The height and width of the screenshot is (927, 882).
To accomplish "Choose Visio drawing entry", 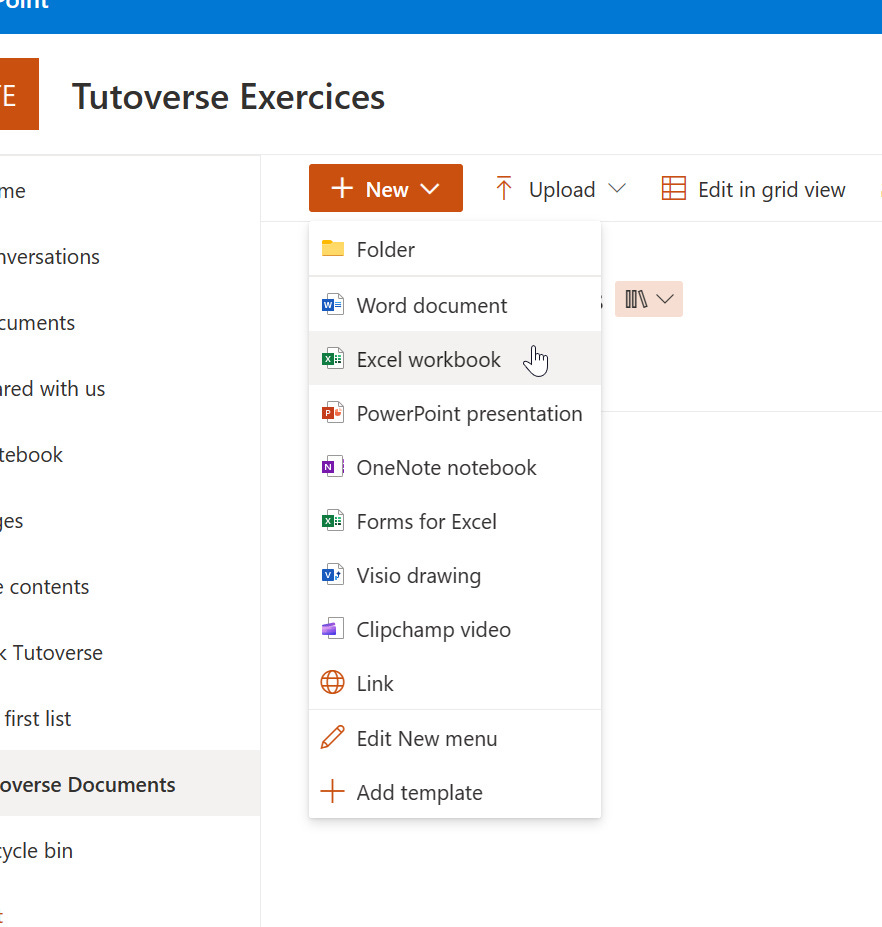I will (455, 575).
